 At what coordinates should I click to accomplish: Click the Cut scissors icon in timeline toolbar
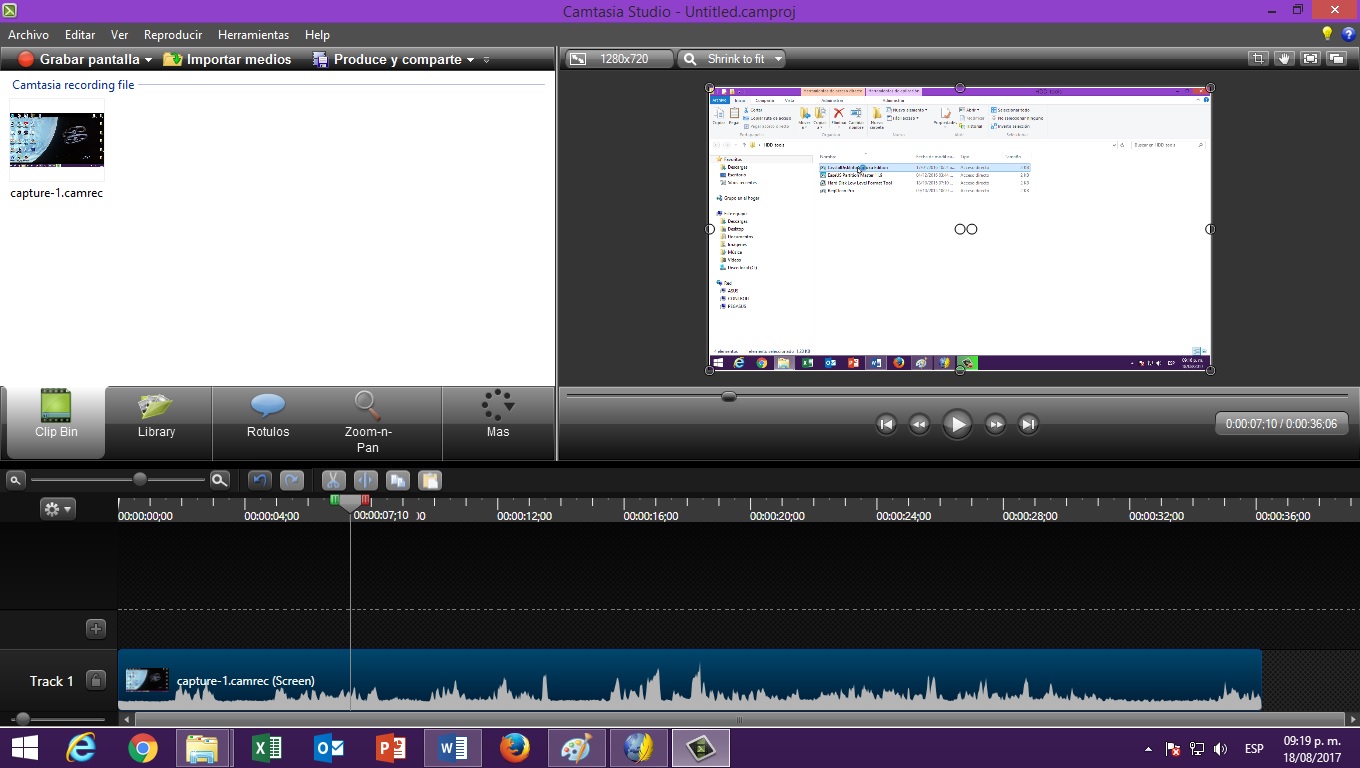[334, 481]
